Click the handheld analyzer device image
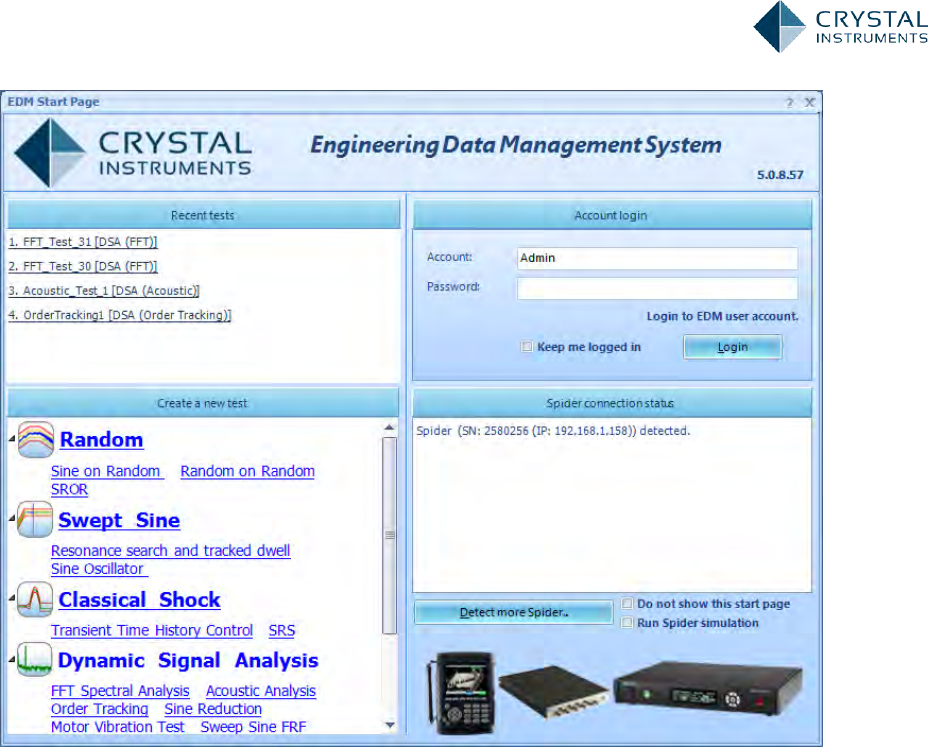 pyautogui.click(x=461, y=693)
